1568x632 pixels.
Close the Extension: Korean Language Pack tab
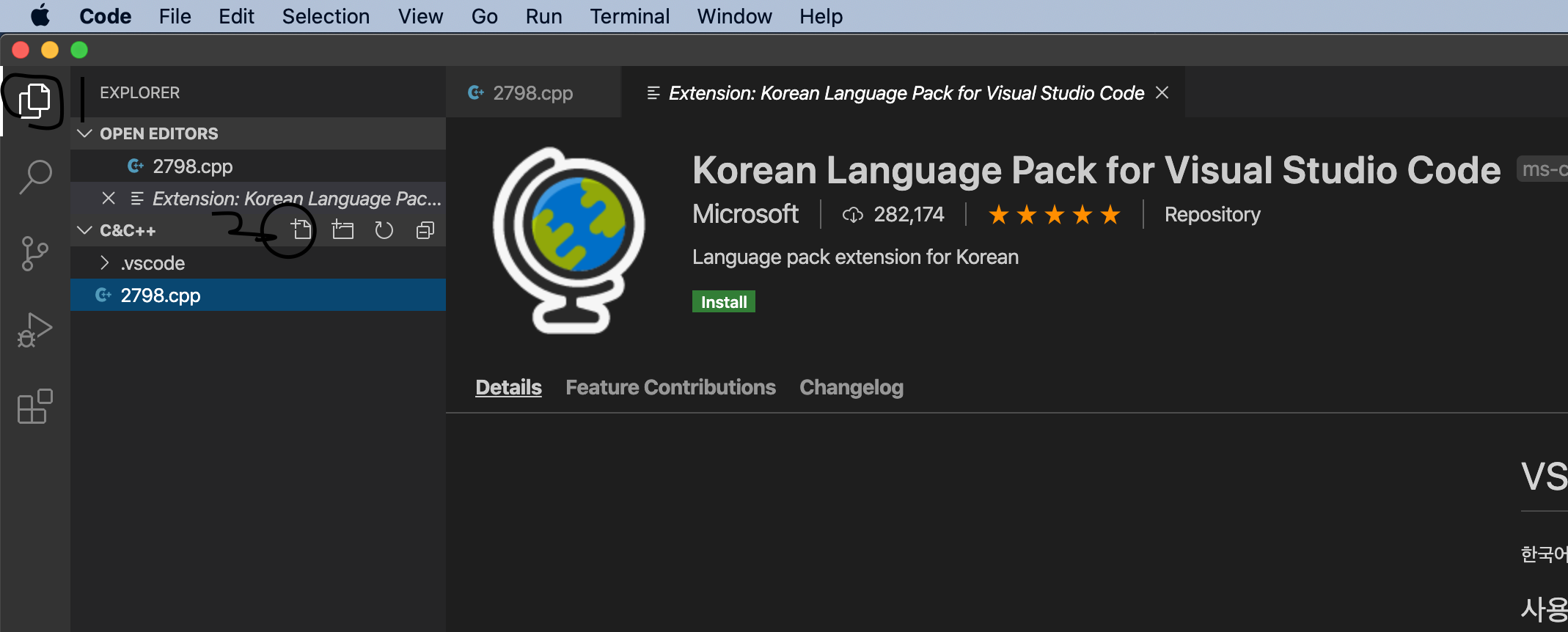1162,92
